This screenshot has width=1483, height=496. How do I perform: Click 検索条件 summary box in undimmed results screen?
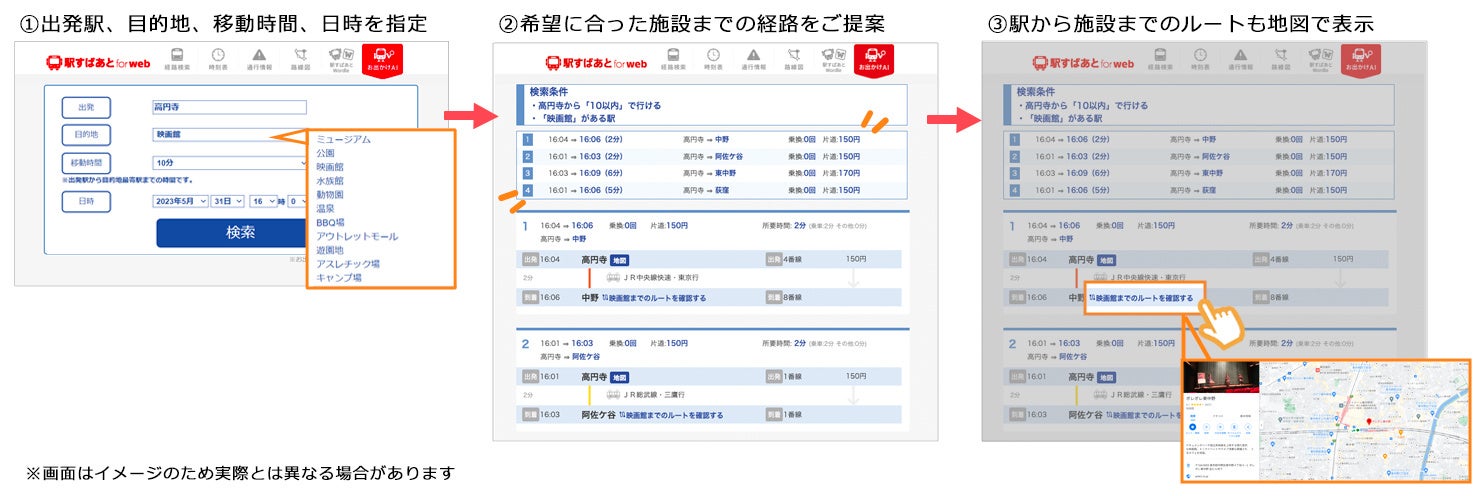point(713,104)
